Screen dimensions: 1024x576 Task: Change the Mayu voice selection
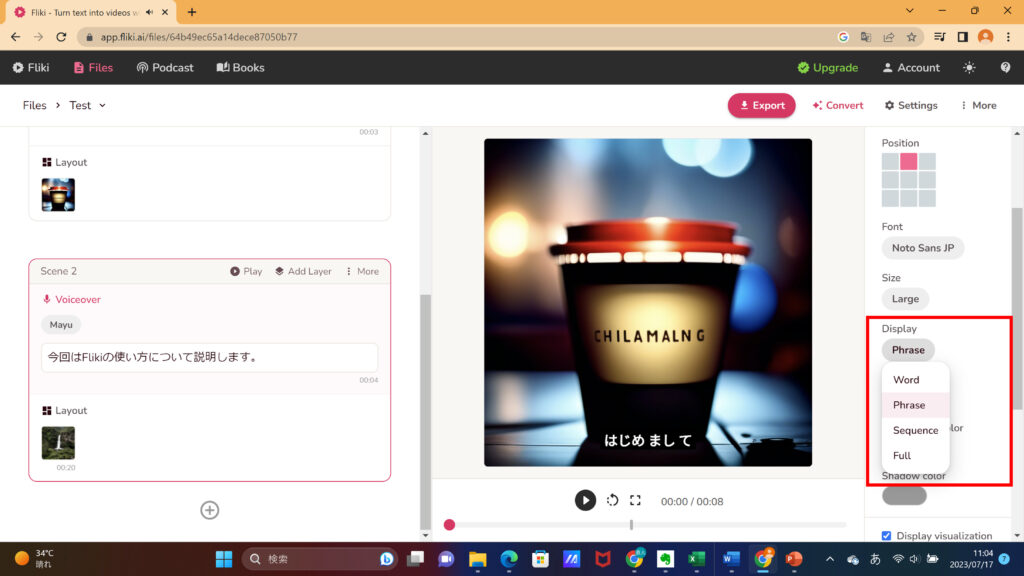(61, 325)
